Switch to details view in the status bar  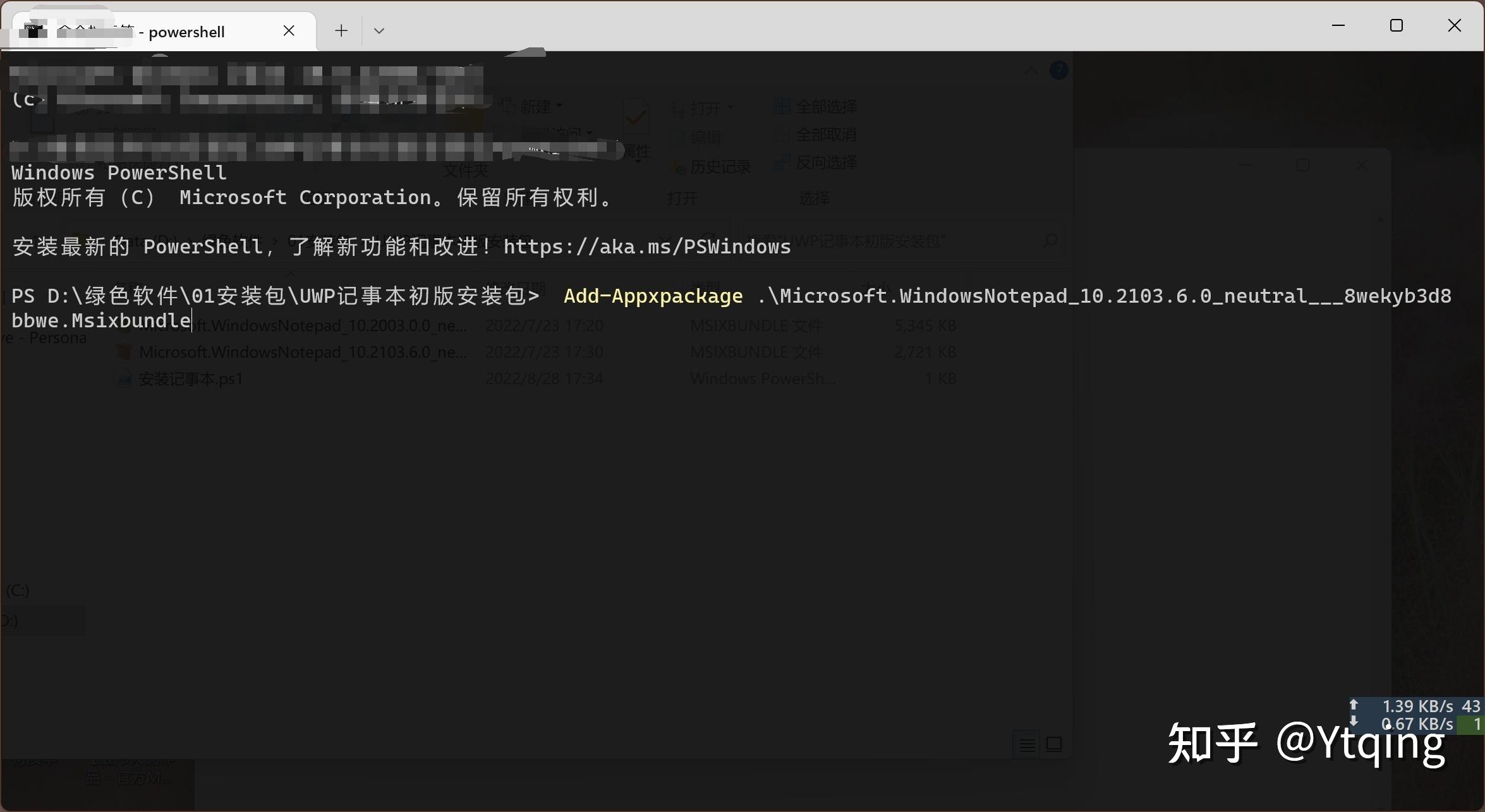tap(1026, 744)
